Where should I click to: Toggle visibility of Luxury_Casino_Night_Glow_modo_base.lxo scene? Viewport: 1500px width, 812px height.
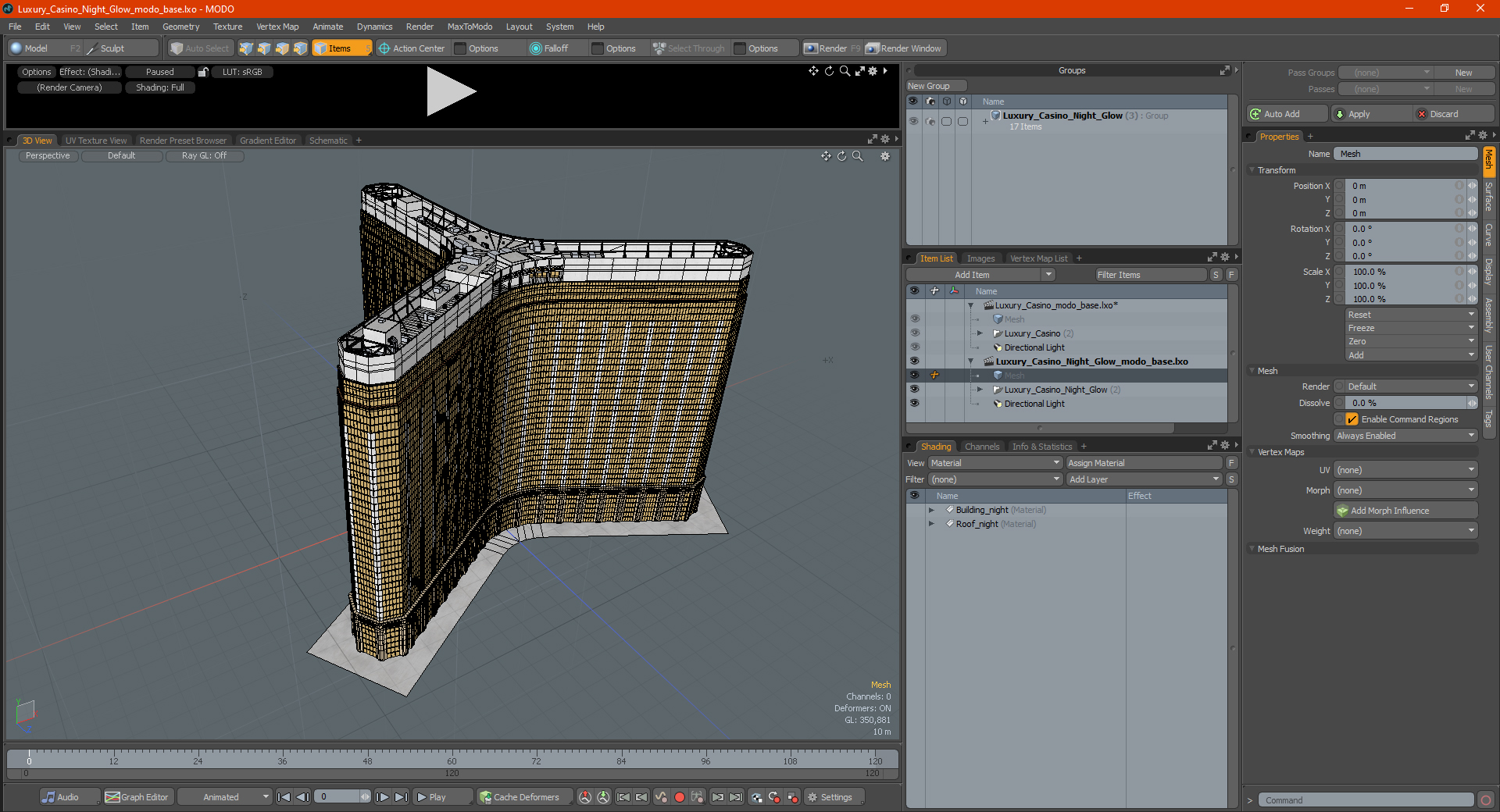[x=914, y=361]
